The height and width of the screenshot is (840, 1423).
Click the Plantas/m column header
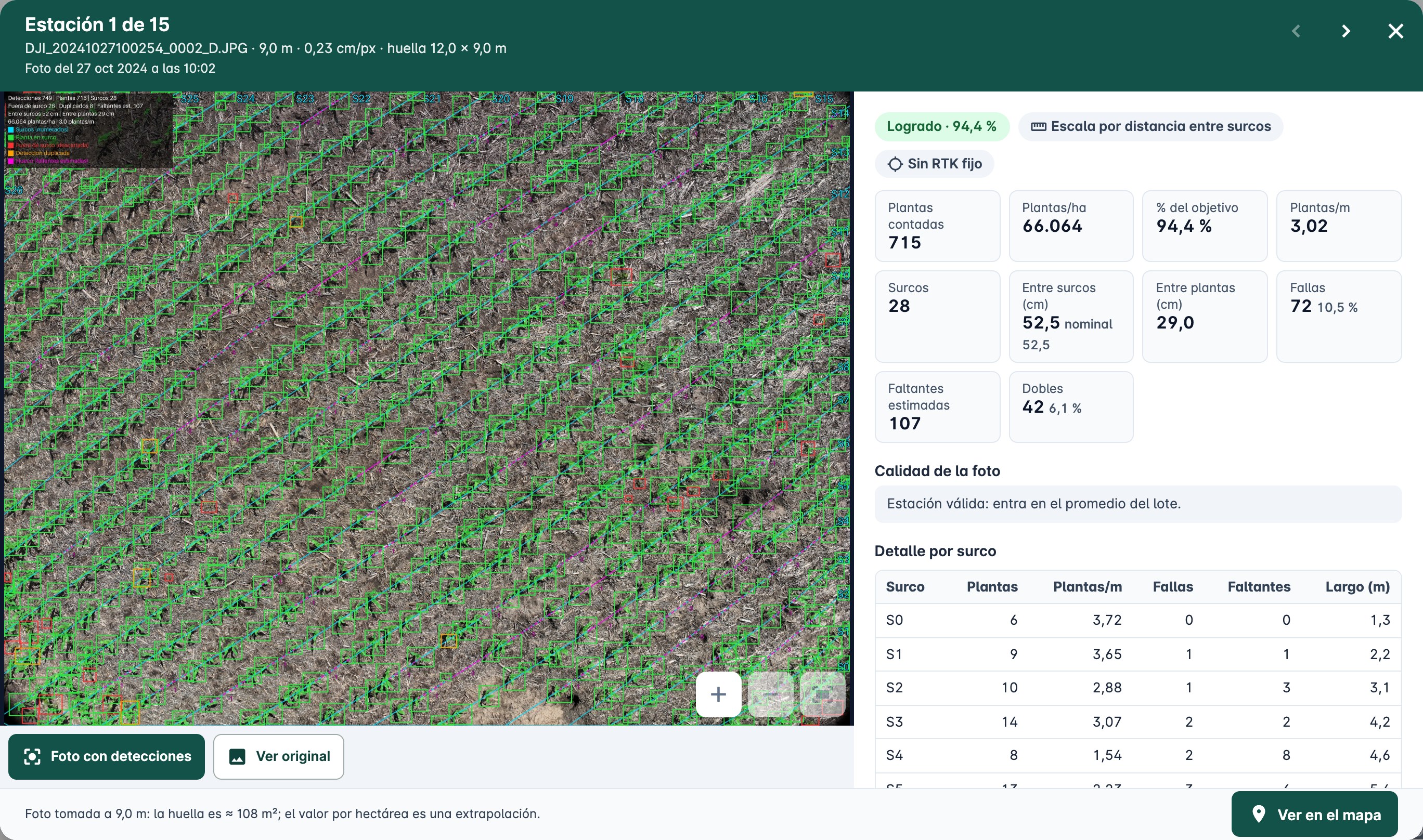coord(1087,586)
